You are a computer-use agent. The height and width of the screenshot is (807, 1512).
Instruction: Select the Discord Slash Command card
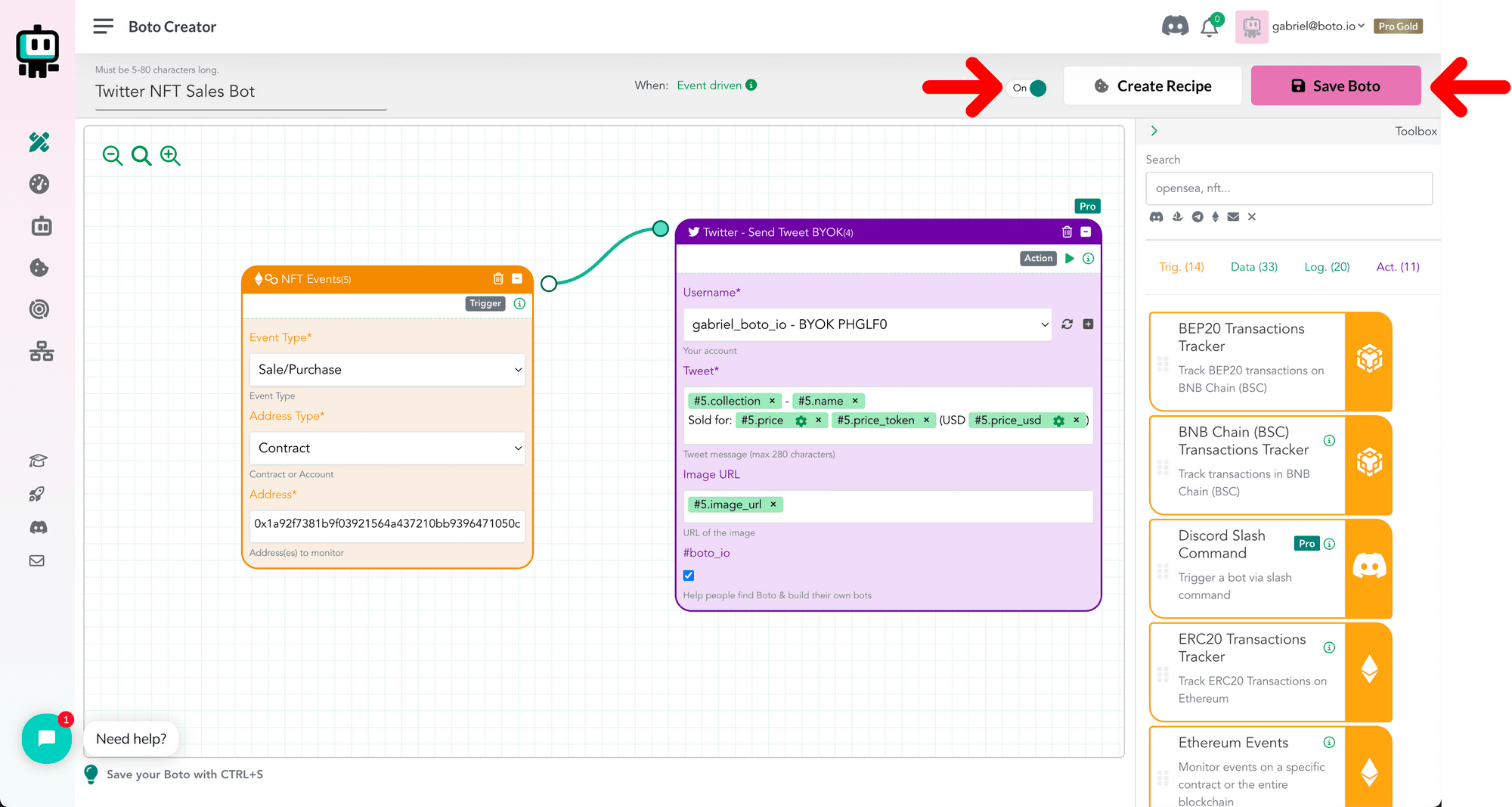coord(1270,569)
